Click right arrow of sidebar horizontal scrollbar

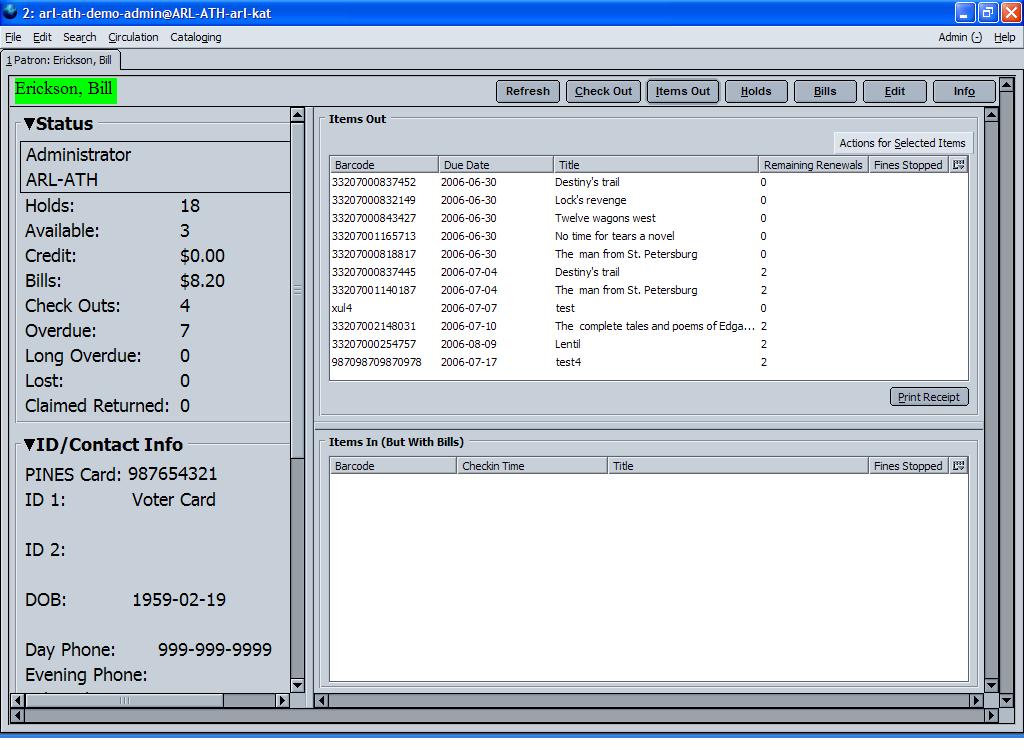click(282, 701)
